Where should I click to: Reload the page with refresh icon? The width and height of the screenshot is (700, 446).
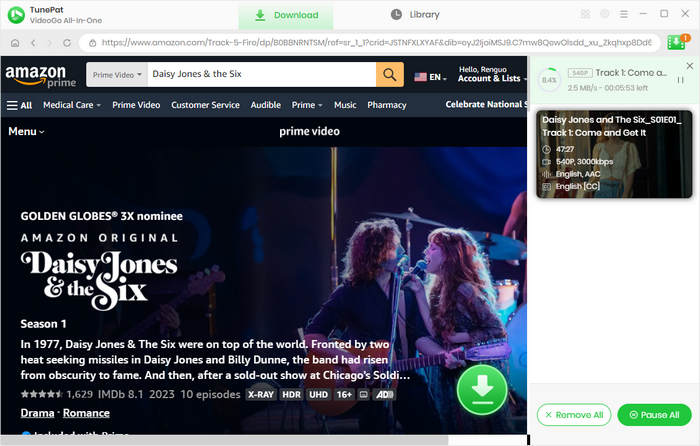coord(67,43)
